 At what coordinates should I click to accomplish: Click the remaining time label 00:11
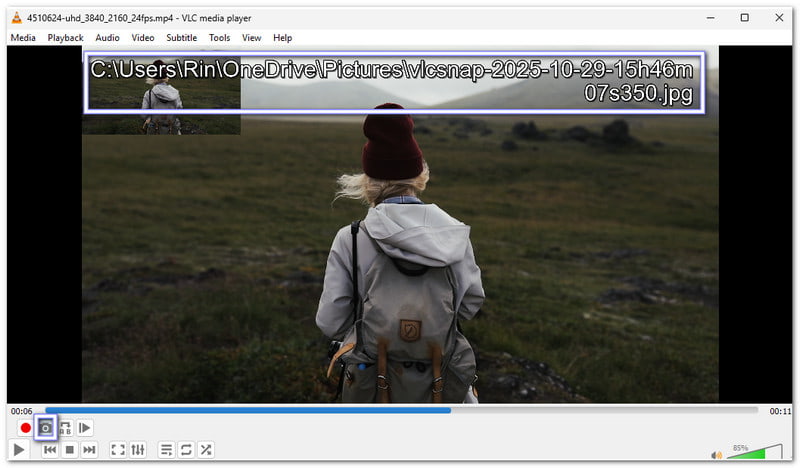click(x=780, y=411)
